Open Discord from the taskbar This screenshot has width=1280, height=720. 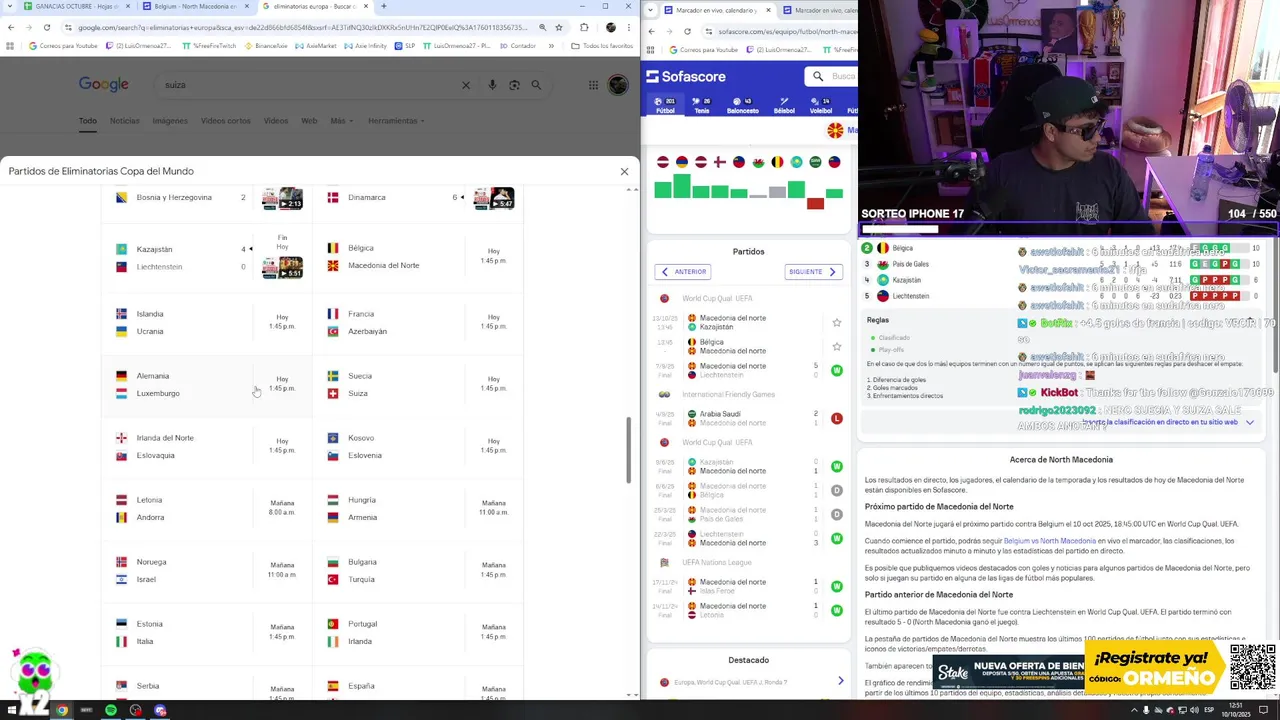point(160,711)
